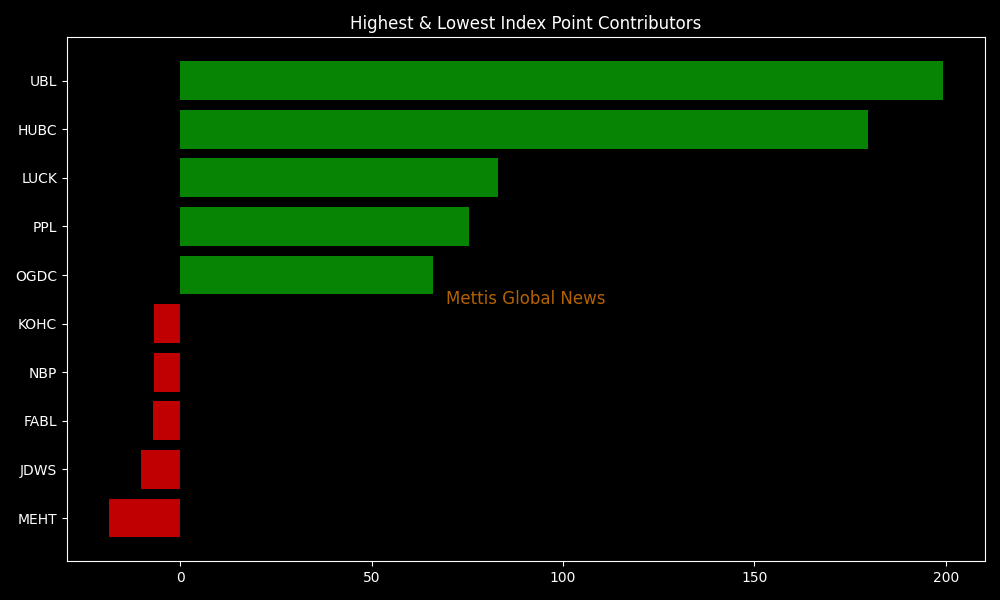Select the MEHT axis label
Screen dimensions: 1000x600
[x=37, y=519]
